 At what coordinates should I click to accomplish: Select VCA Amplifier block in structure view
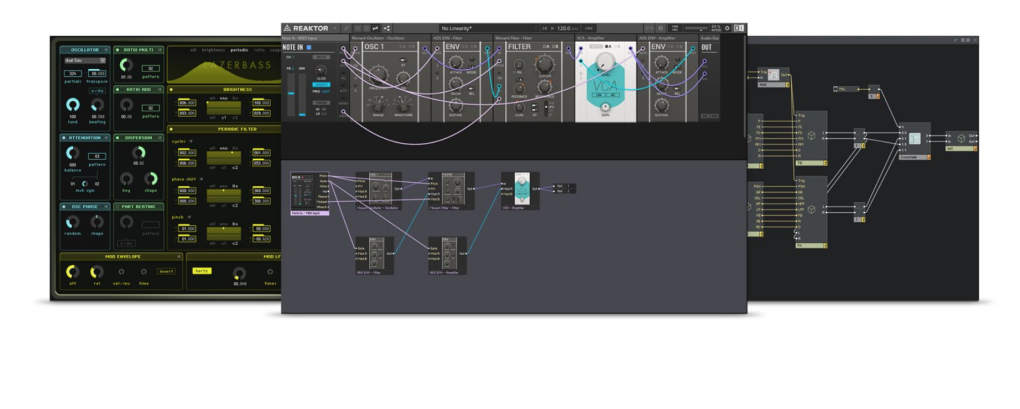pyautogui.click(x=520, y=191)
